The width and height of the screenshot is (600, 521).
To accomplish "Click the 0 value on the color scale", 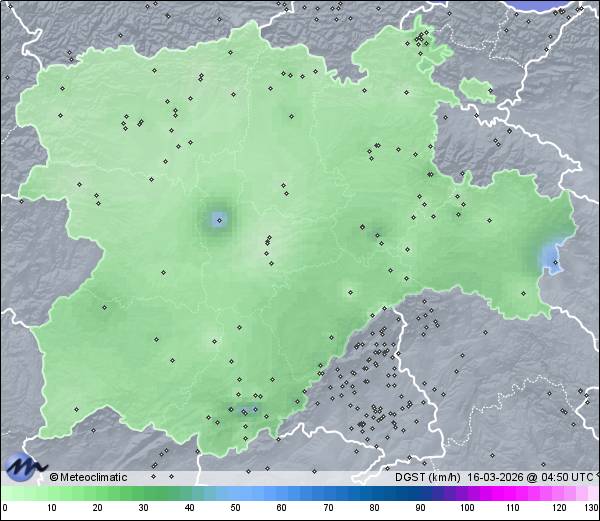I will coord(5,507).
